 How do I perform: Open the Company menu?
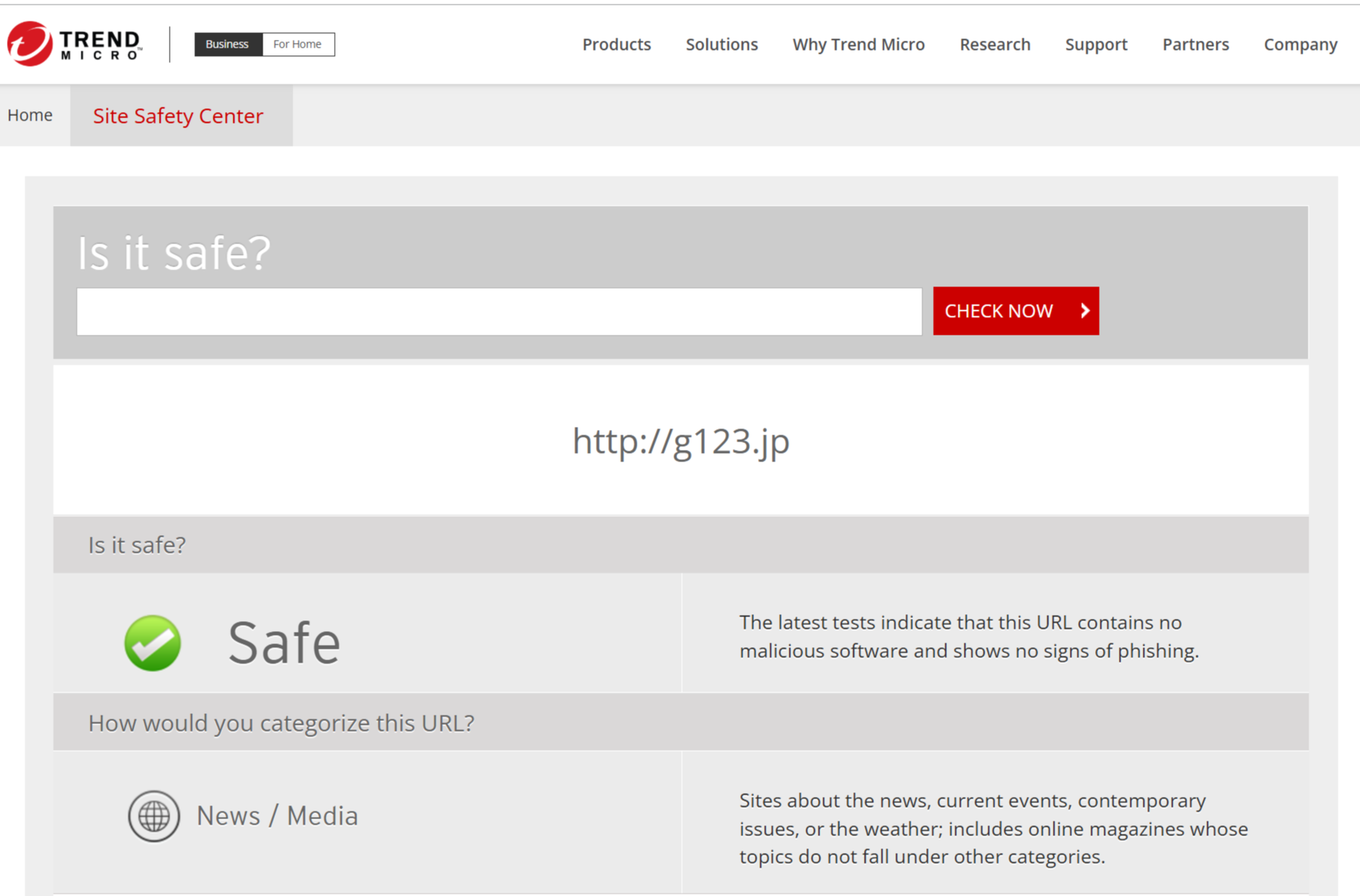point(1300,45)
